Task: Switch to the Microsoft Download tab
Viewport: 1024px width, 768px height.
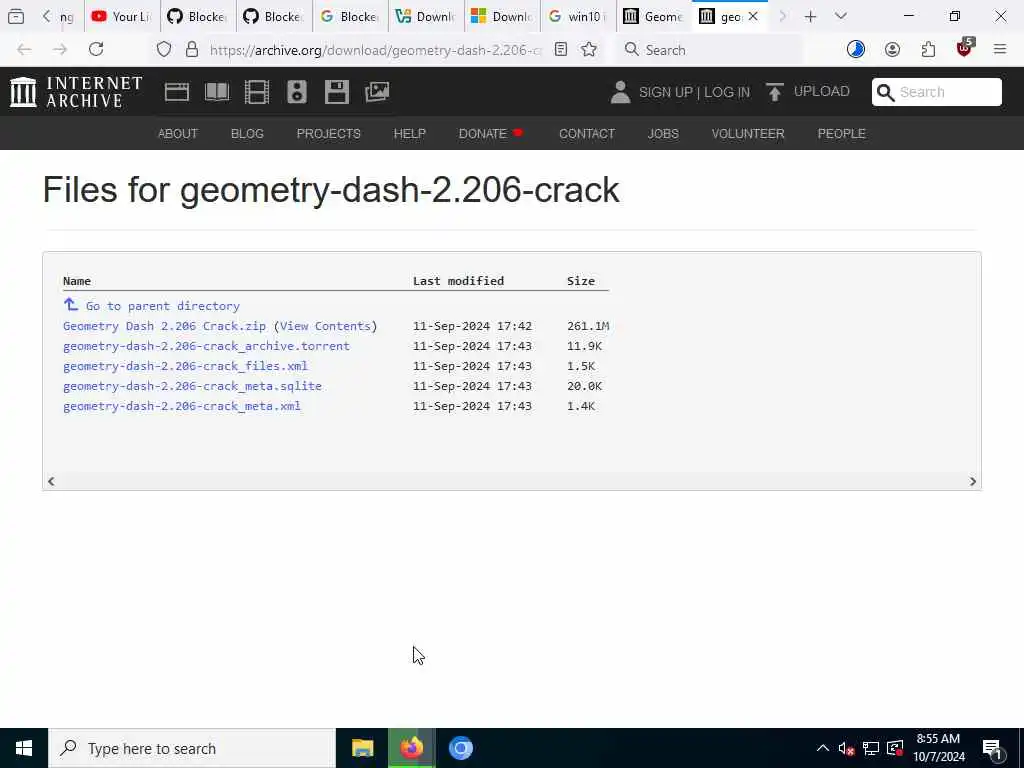Action: (x=502, y=17)
